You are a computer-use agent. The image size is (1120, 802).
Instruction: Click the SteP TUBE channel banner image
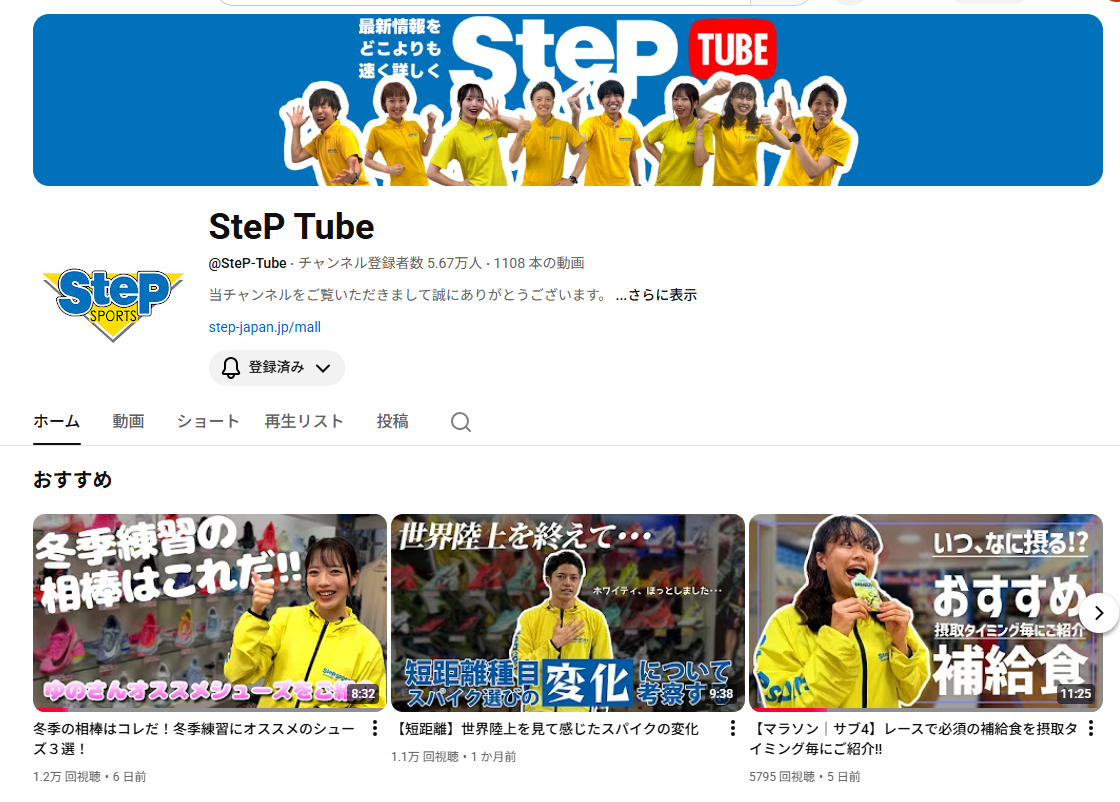click(x=568, y=100)
